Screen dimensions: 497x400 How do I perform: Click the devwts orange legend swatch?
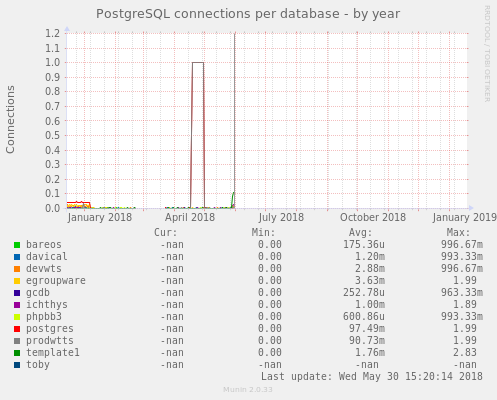coord(17,269)
